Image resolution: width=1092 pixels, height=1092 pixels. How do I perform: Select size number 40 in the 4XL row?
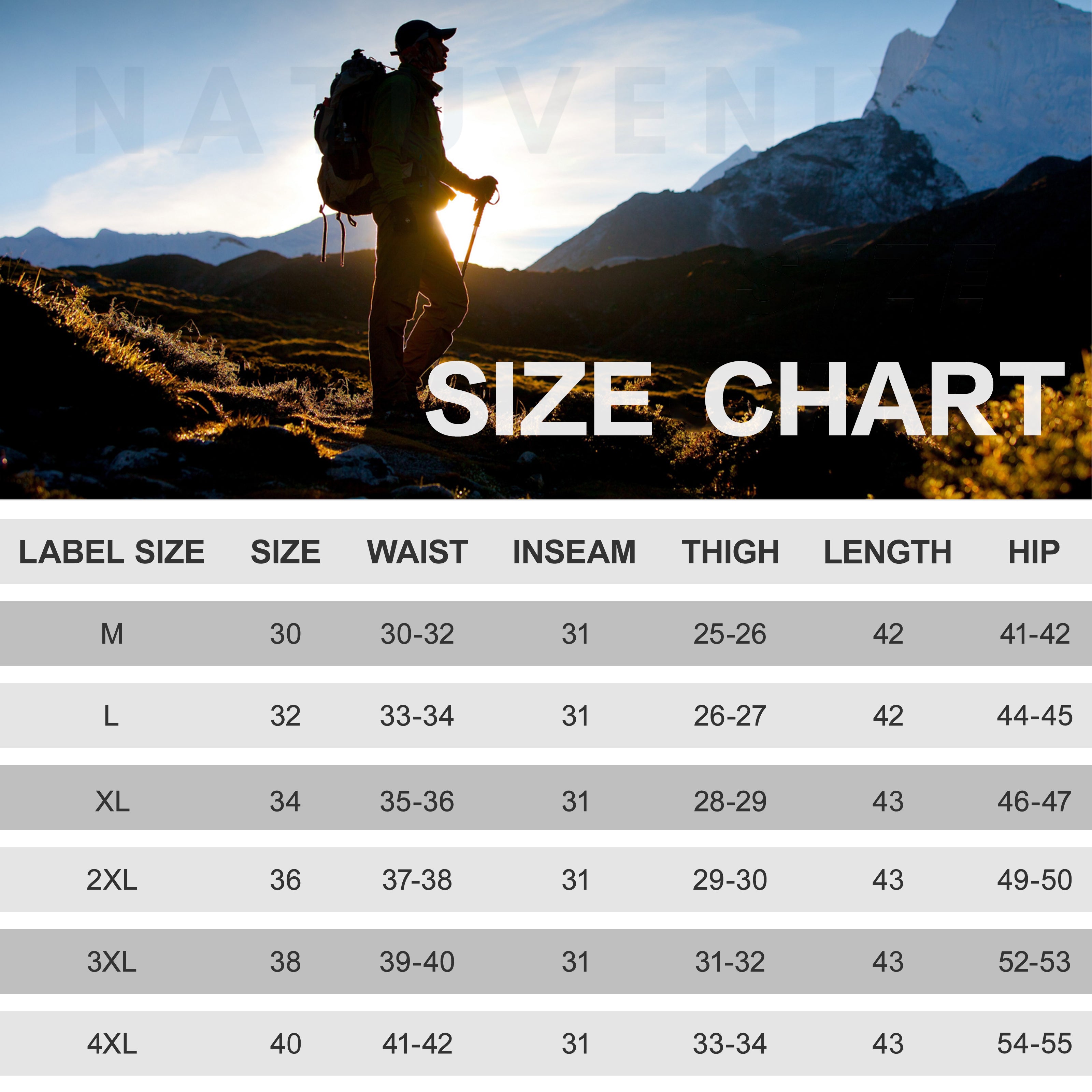point(285,1044)
